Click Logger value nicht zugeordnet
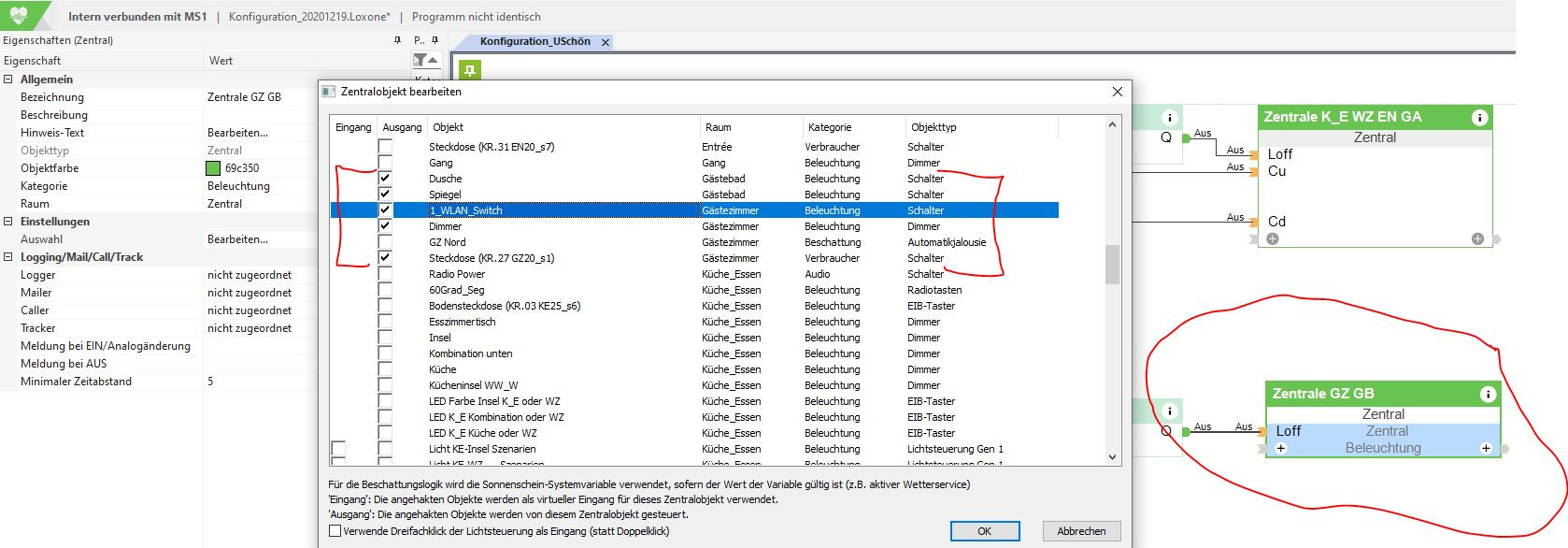 pos(249,275)
